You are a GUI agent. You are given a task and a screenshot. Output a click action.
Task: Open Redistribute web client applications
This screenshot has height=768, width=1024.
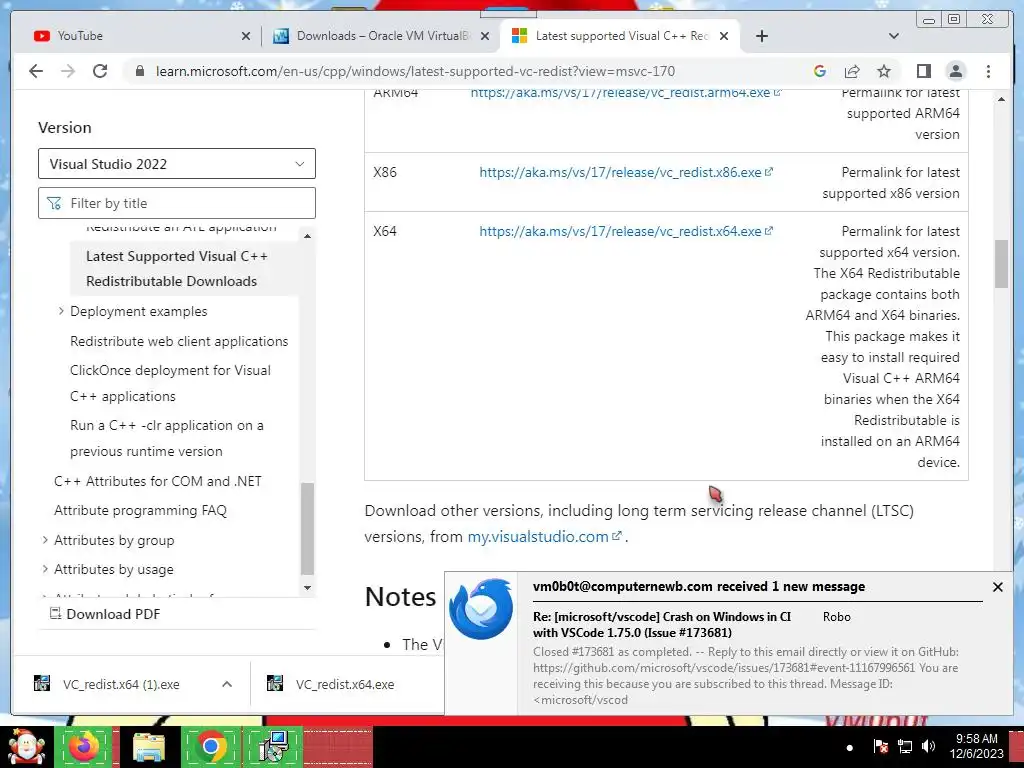179,341
